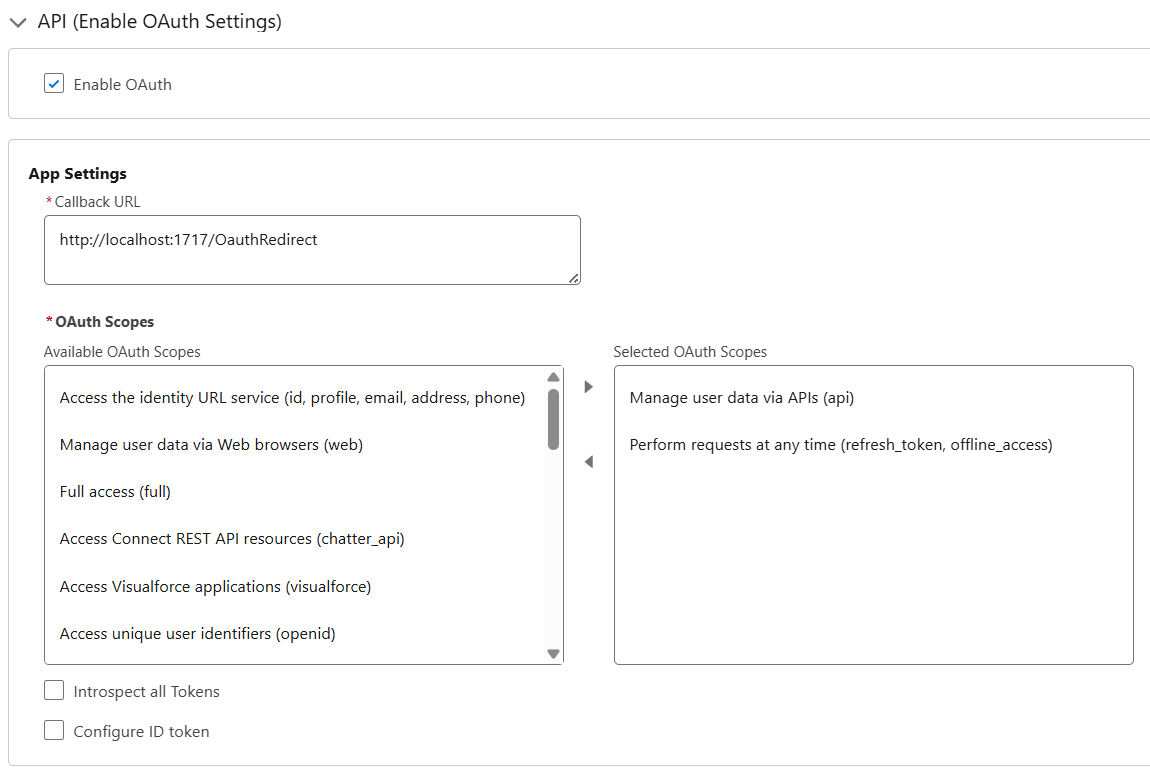Click the API (Enable OAuth Settings) header text

159,21
